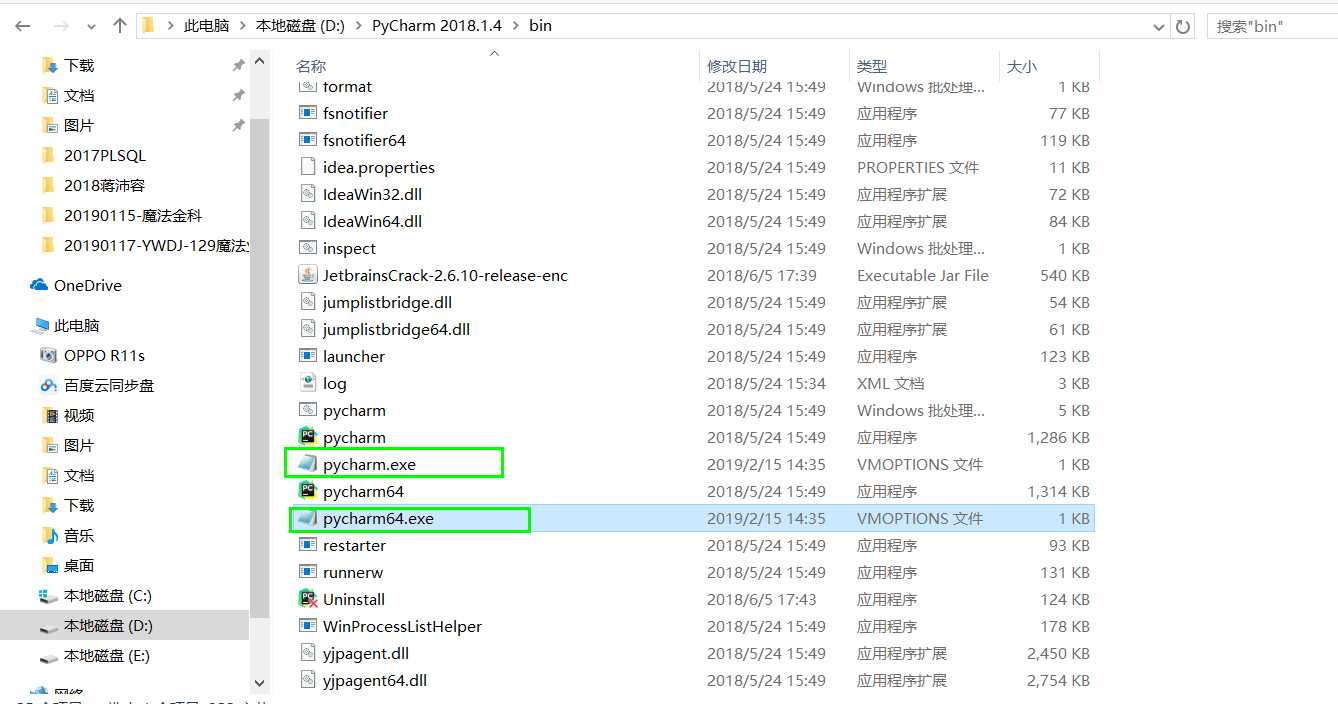Select 本地磁盘 (D:) breadcrumb segment
1338x704 pixels.
(300, 26)
